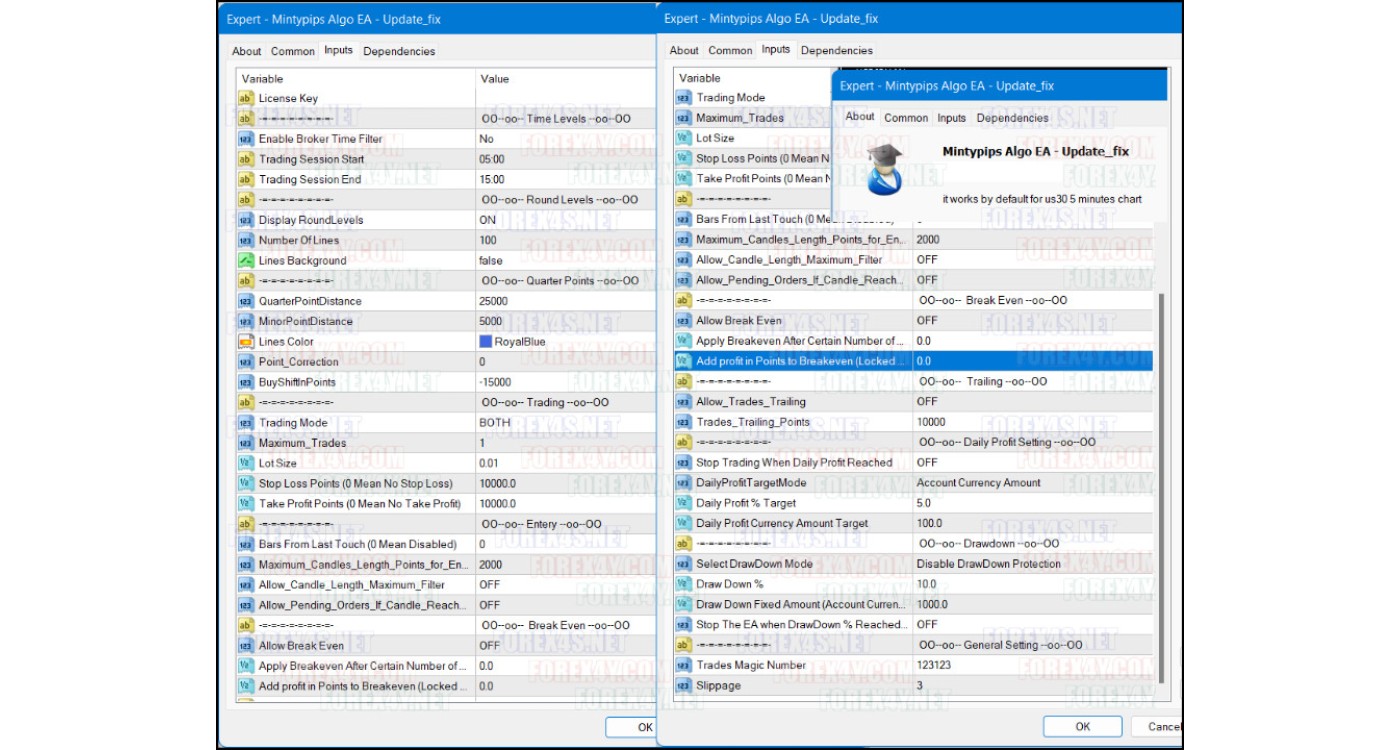Click the vertical scrollbar in the right window

coord(1161,480)
